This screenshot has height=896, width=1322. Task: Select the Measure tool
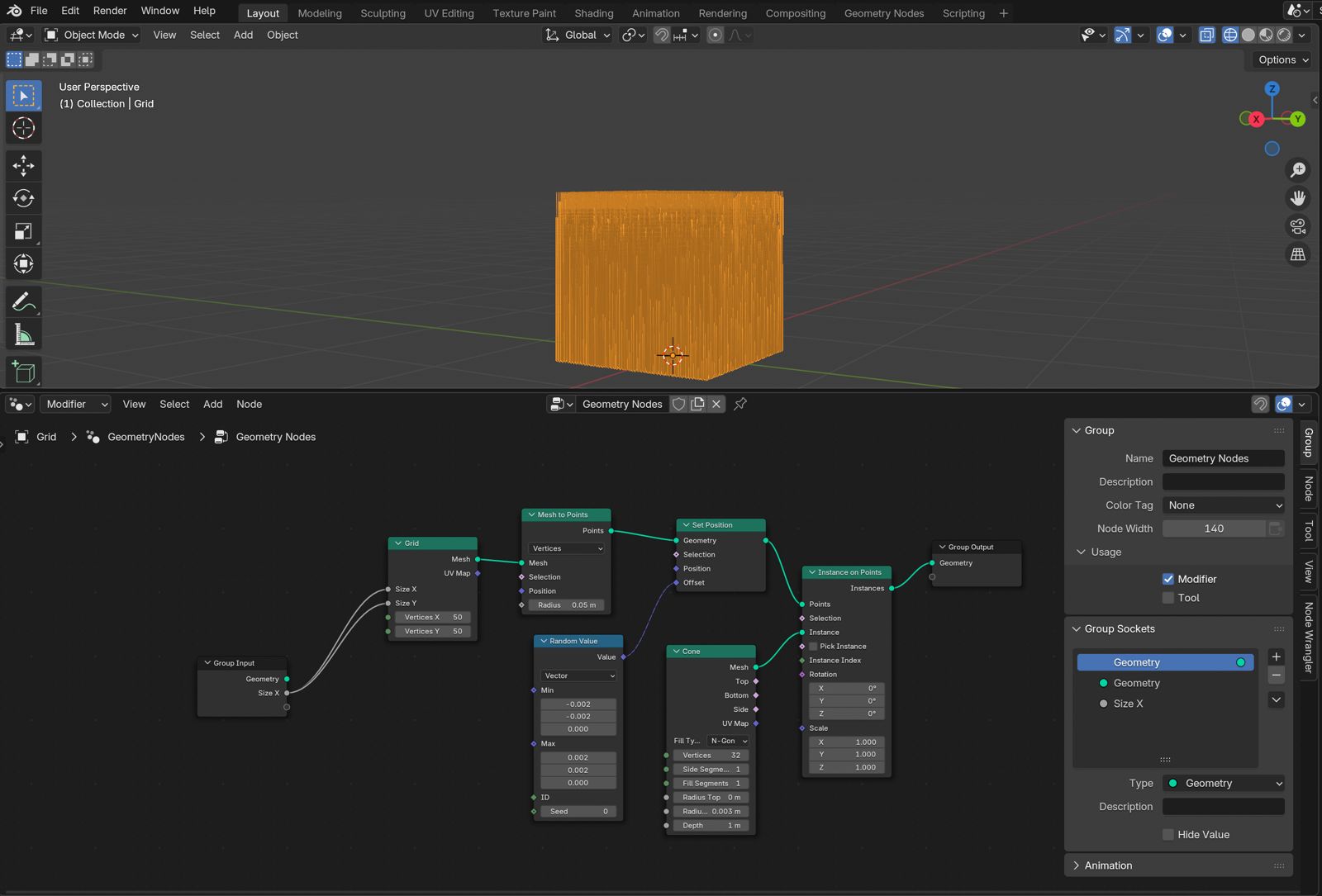tap(23, 335)
